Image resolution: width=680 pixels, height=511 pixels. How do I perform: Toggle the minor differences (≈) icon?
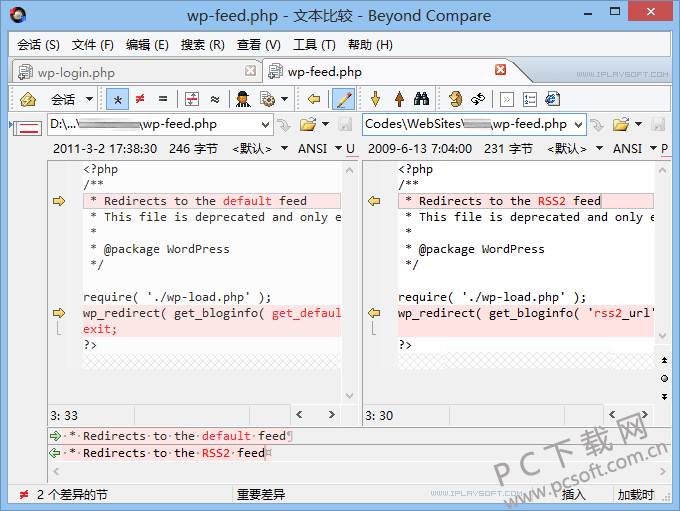click(215, 99)
